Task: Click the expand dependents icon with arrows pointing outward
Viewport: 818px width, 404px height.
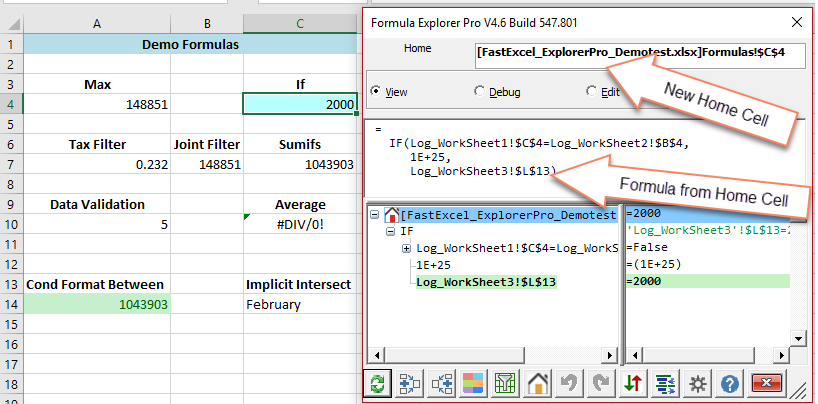Action: tap(442, 384)
